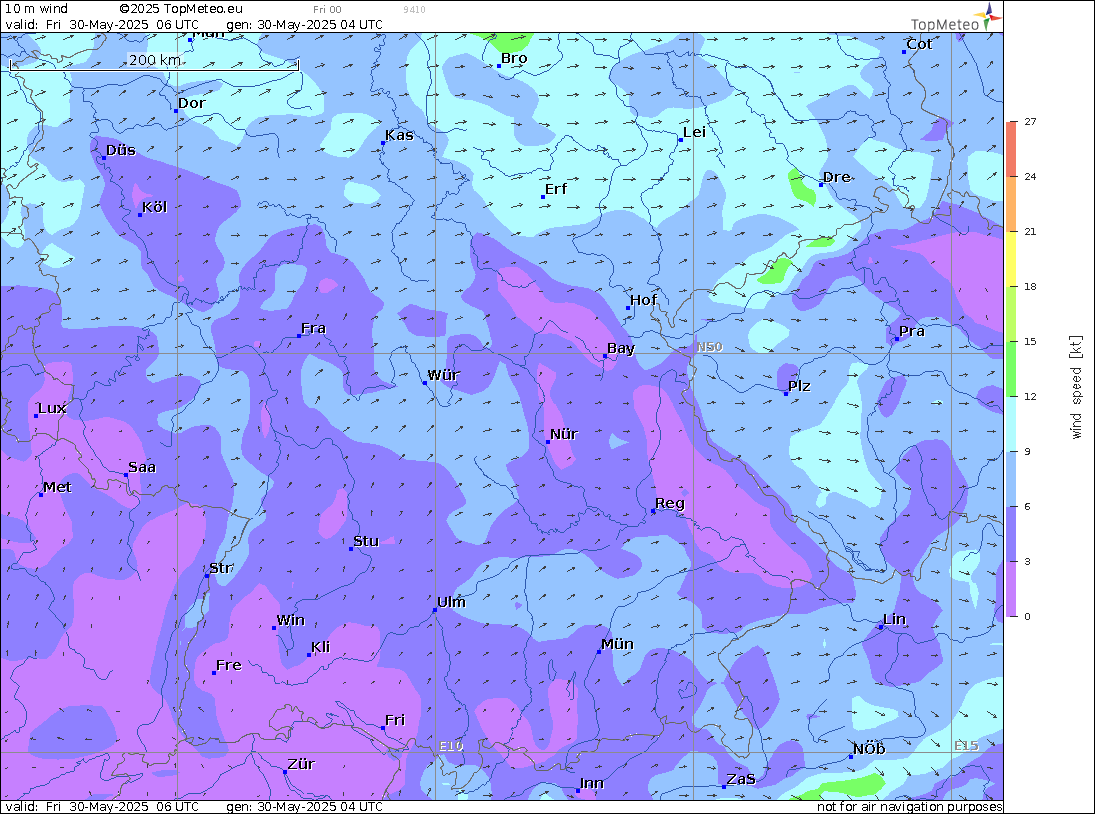Click the '200 km' scale bar label
Viewport: 1095px width, 814px height.
[154, 60]
